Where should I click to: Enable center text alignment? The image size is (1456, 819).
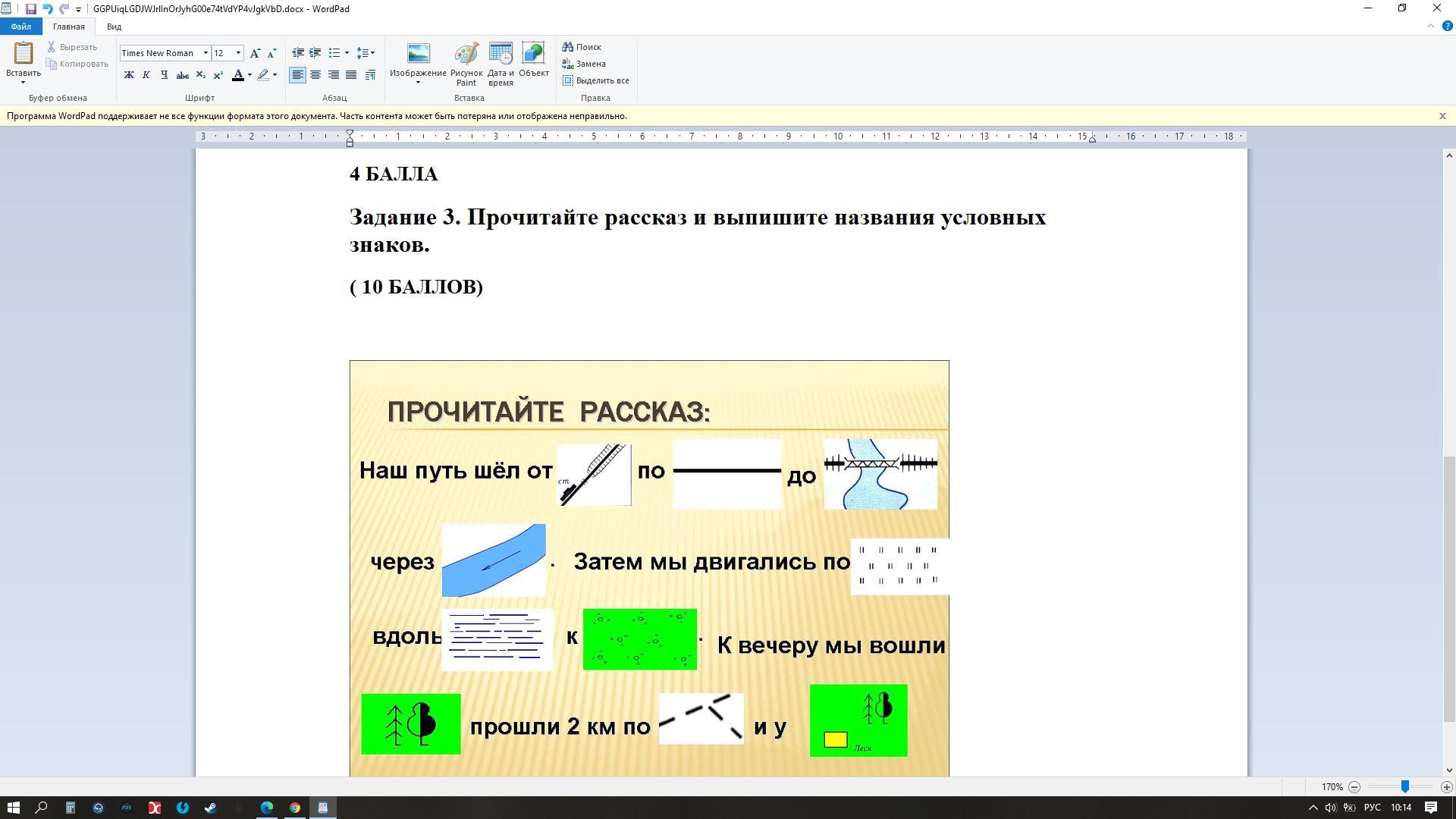(315, 75)
